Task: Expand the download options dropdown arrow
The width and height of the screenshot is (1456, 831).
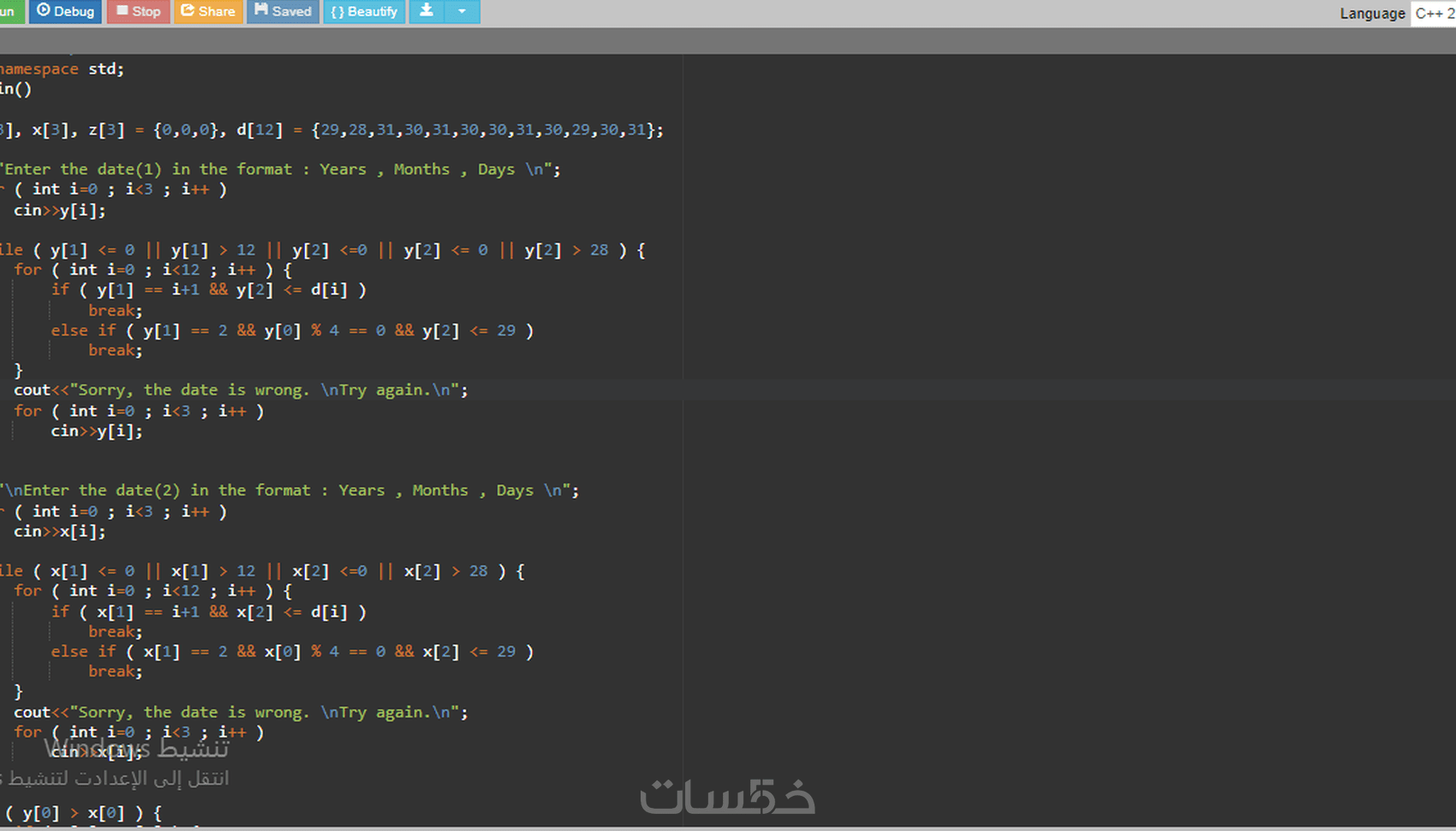Action: tap(462, 11)
